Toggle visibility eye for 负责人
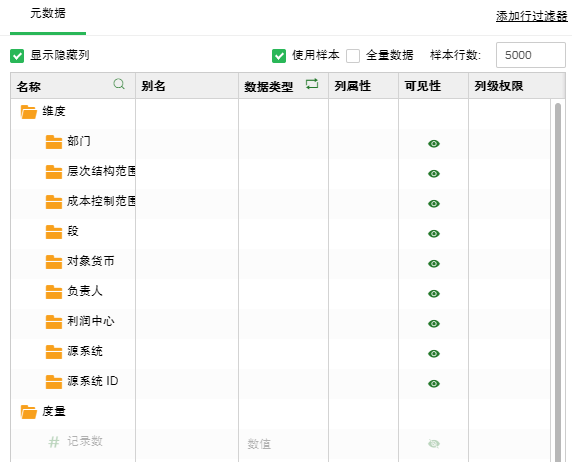 point(434,293)
